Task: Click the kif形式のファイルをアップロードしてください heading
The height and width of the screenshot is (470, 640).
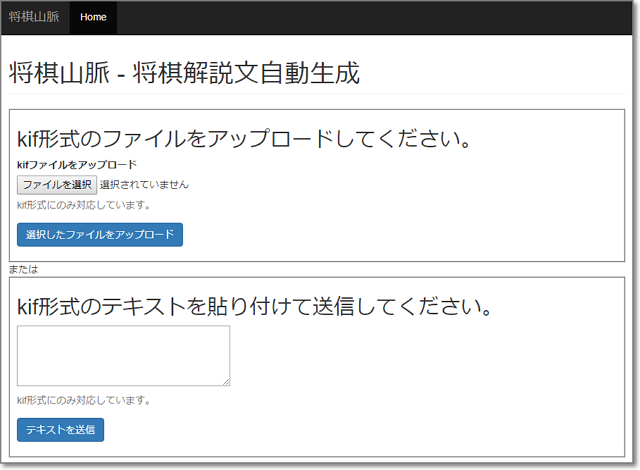Action: coord(244,138)
